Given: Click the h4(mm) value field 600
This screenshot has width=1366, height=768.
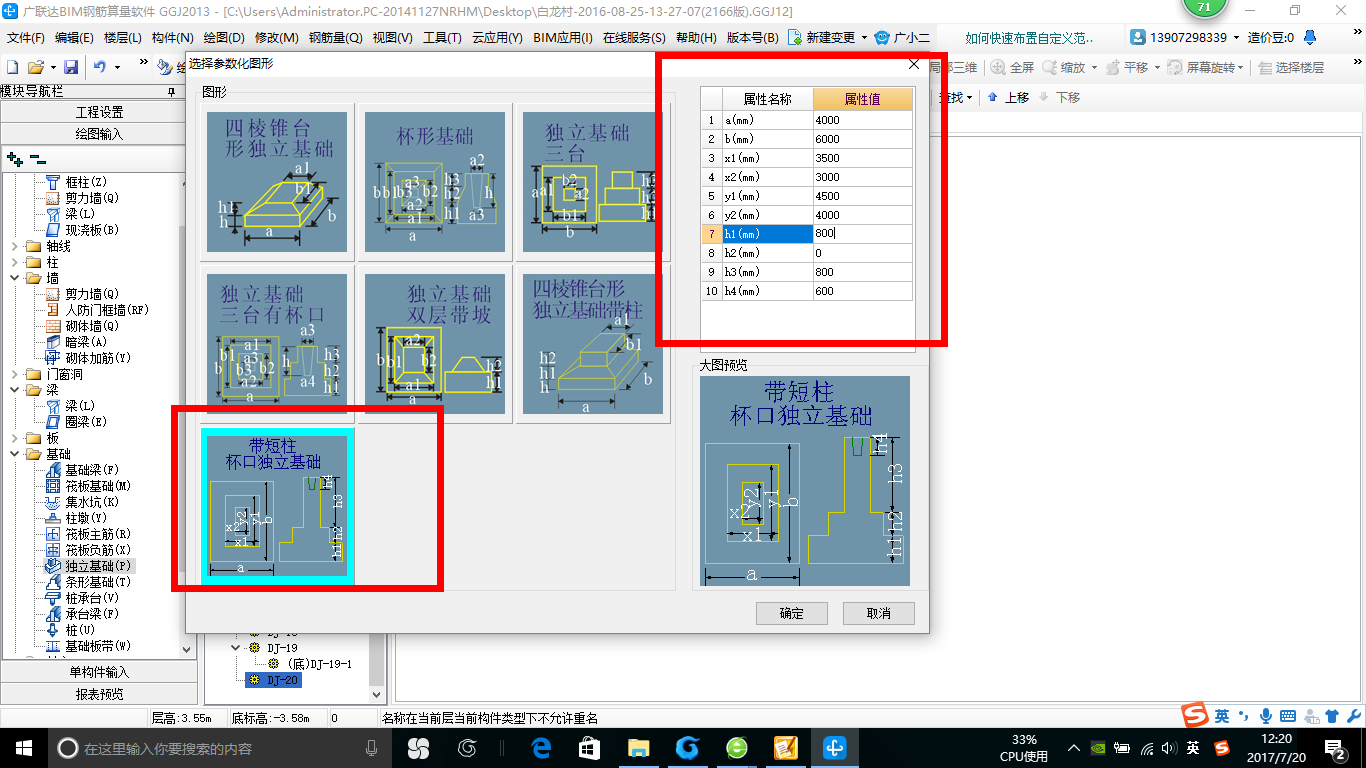Looking at the screenshot, I should [x=863, y=291].
